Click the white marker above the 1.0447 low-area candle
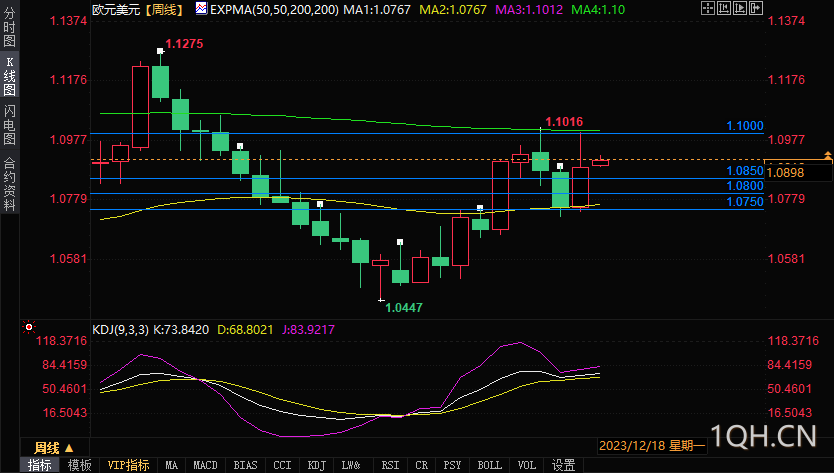 400,242
